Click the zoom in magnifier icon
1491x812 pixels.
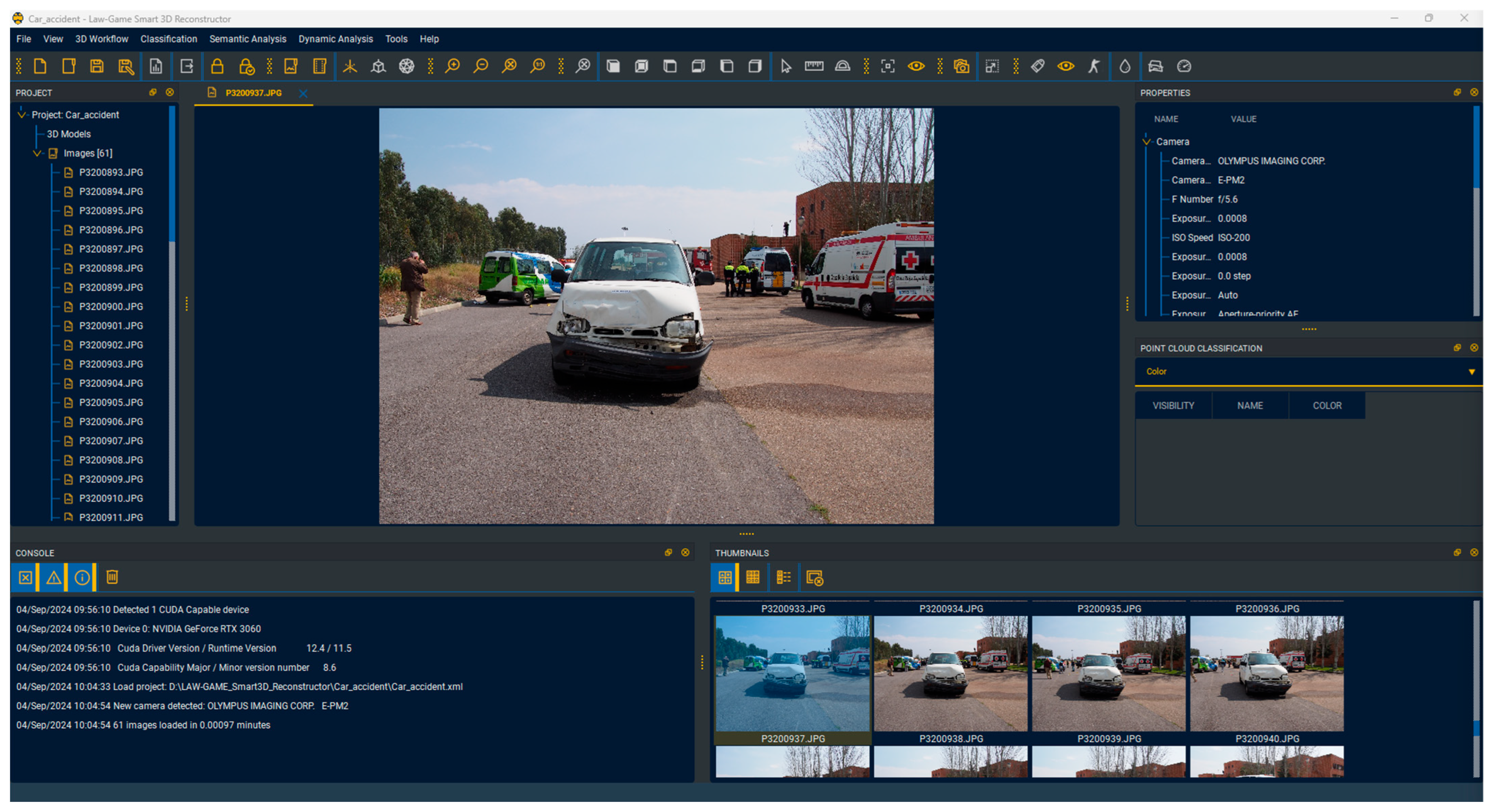452,66
